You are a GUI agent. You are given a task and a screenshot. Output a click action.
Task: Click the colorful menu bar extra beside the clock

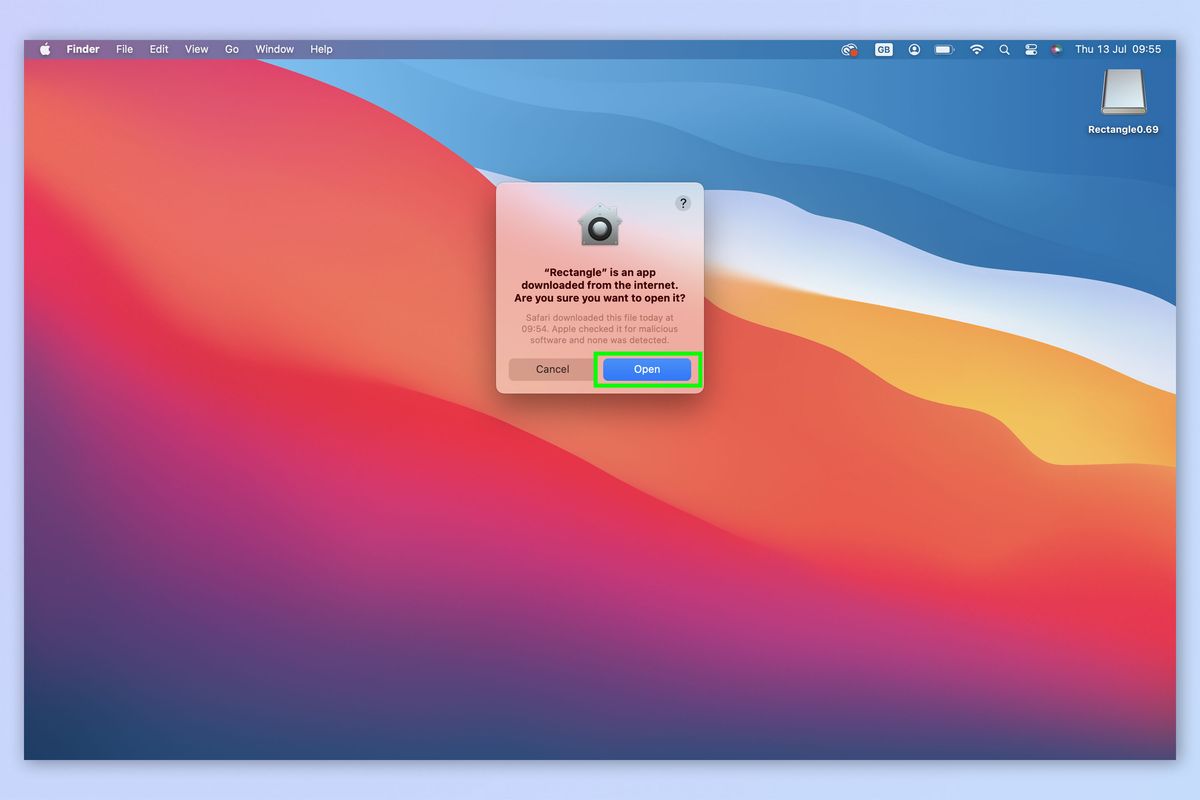(x=1057, y=49)
